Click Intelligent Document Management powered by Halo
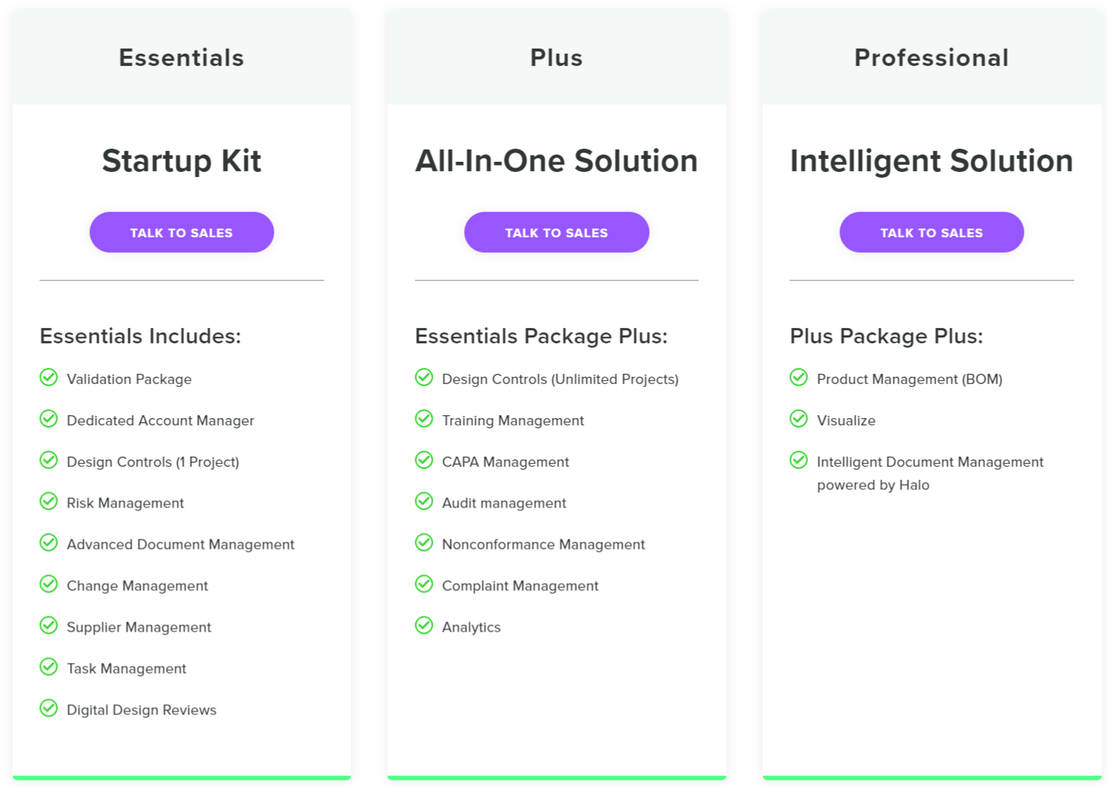 click(929, 472)
